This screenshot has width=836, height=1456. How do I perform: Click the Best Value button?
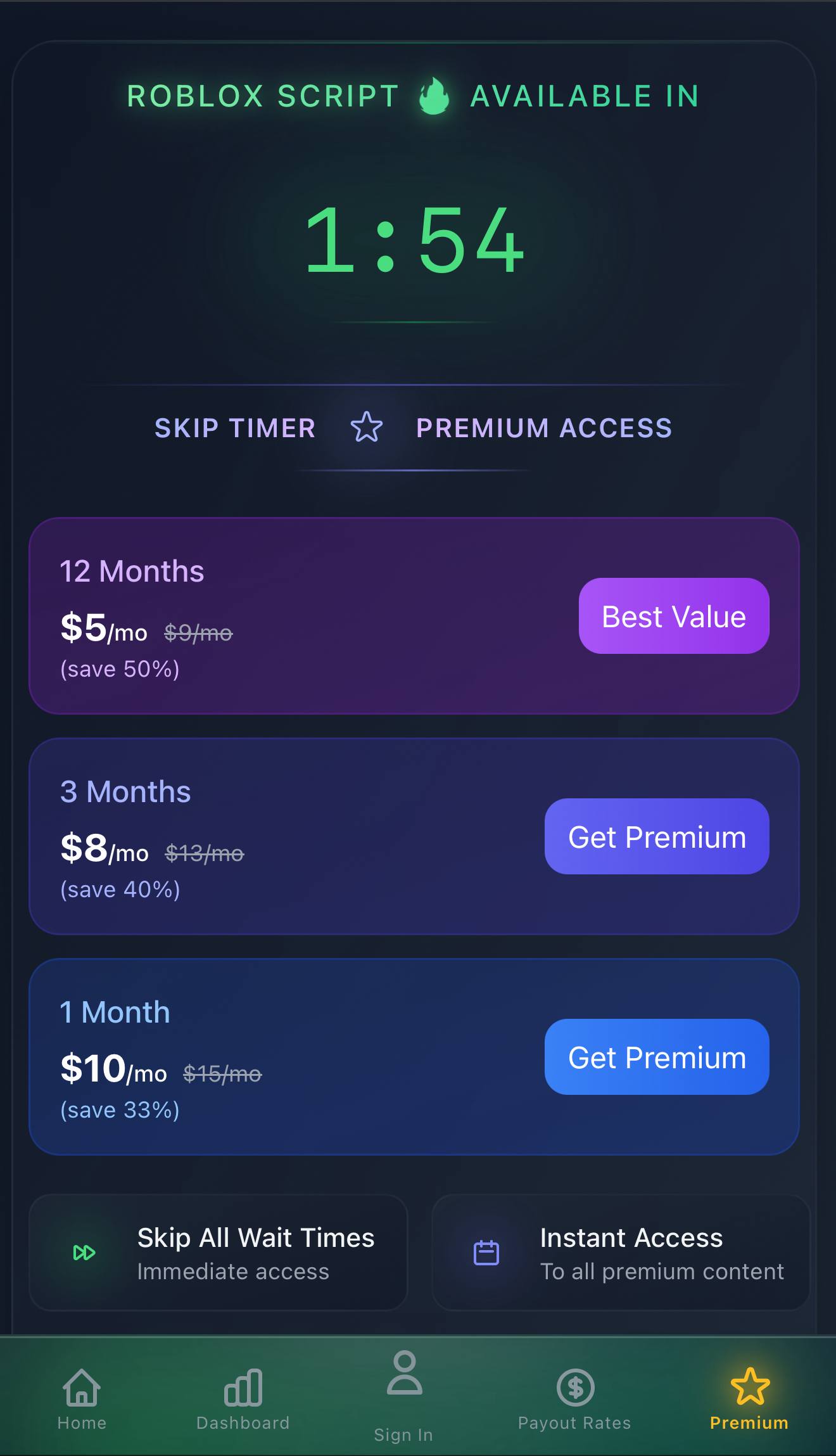[674, 616]
